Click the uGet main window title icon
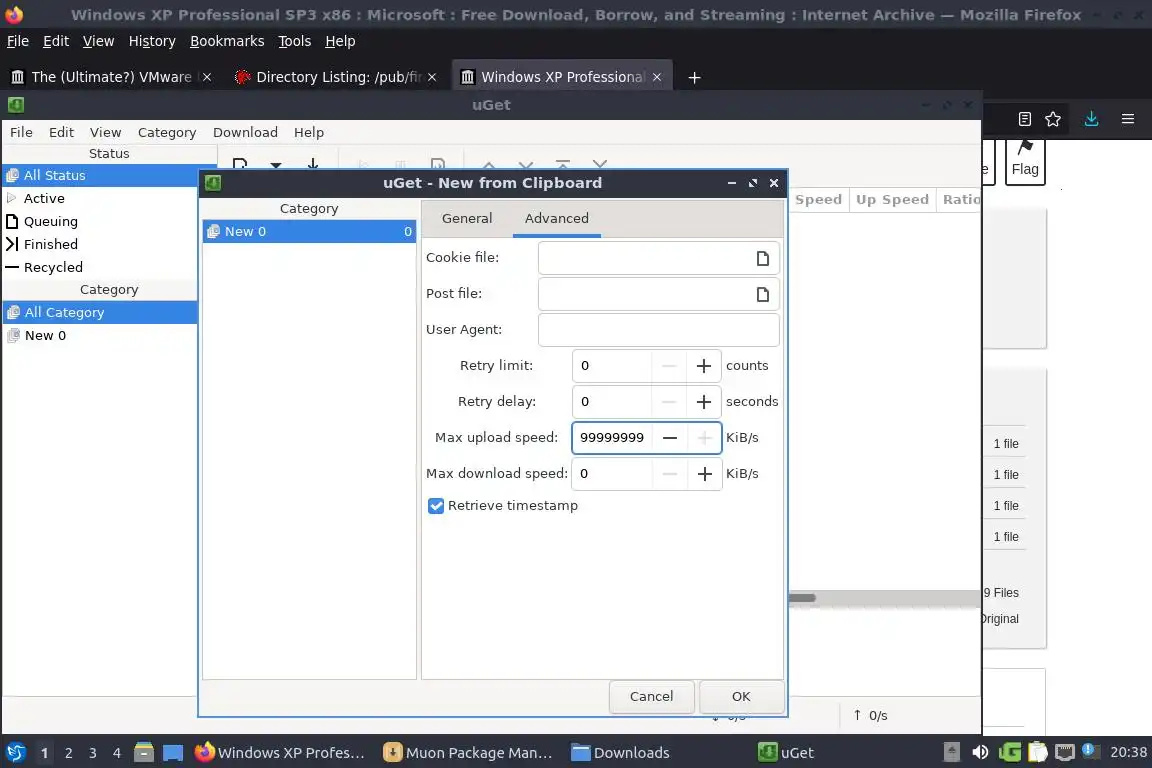The image size is (1152, 768). click(x=16, y=105)
